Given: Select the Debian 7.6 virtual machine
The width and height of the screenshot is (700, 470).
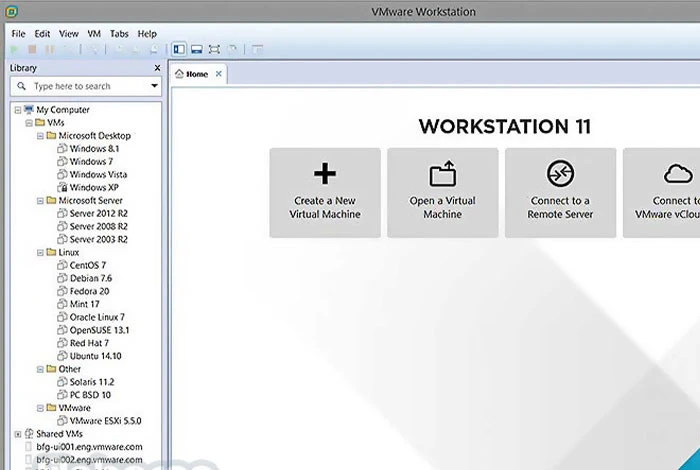Looking at the screenshot, I should 85,278.
